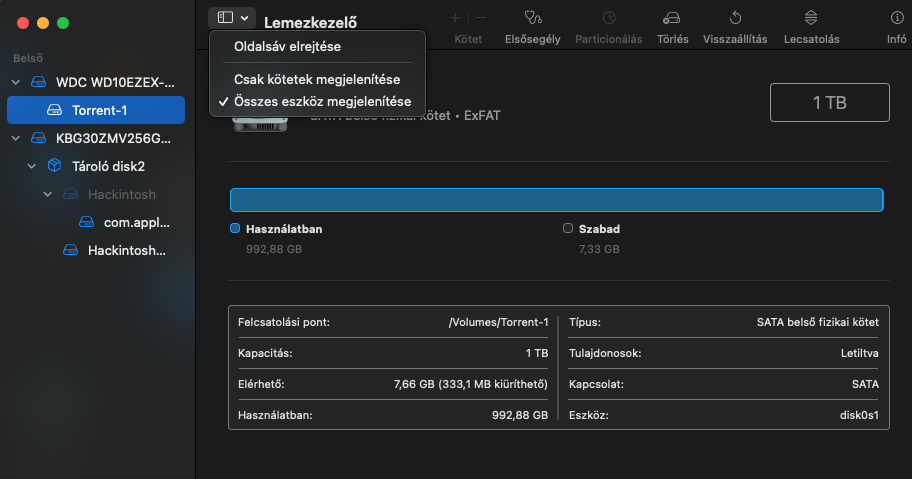
Task: Click the Particionálás pie chart icon
Action: (610, 18)
